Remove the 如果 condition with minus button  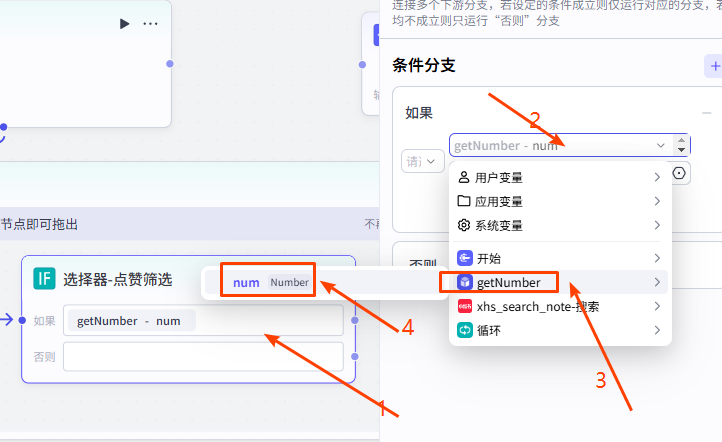point(707,113)
